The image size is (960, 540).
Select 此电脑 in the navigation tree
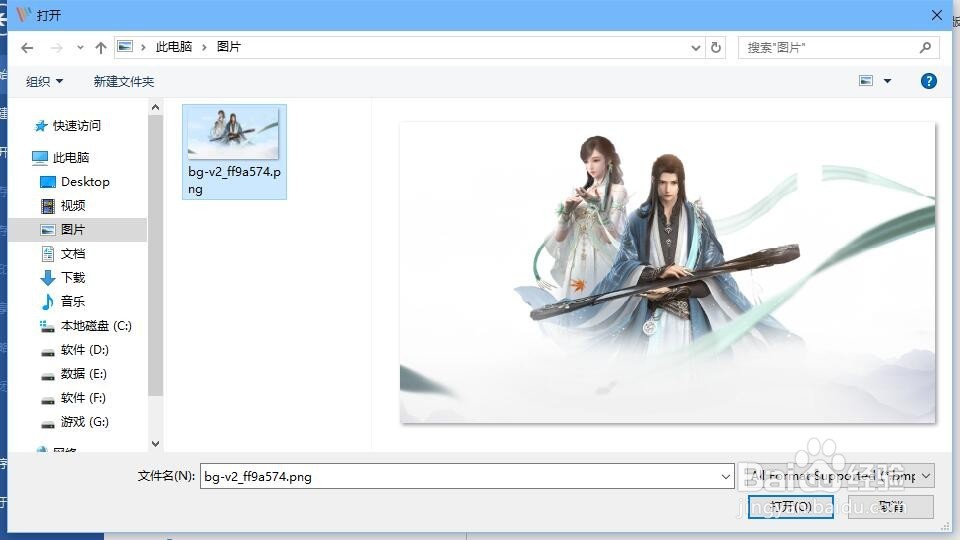(71, 157)
